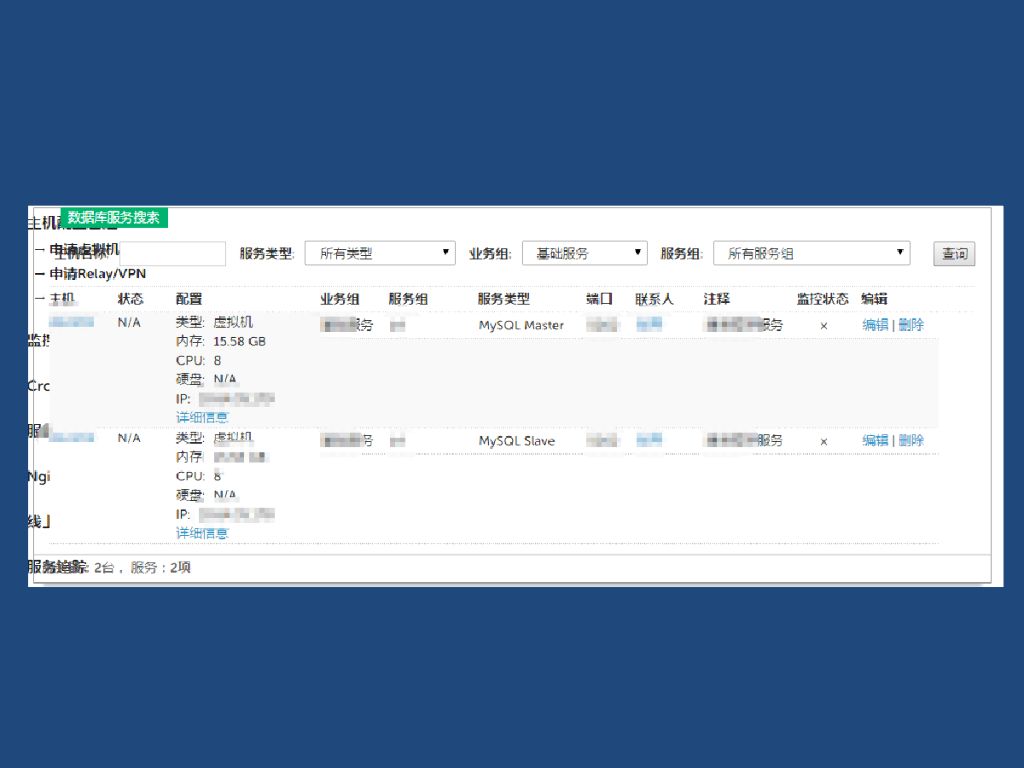Focus the host name text input
This screenshot has height=768, width=1024.
(172, 253)
